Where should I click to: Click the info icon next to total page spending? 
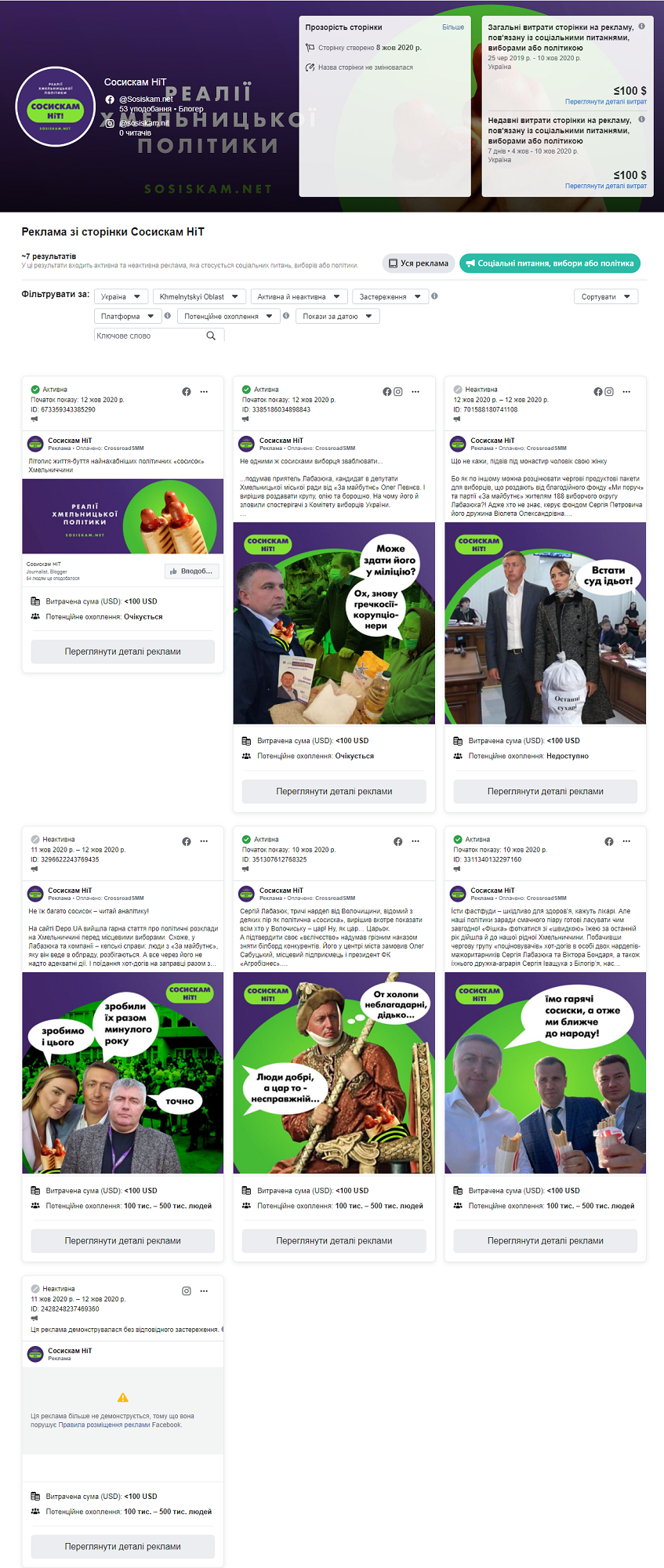click(x=641, y=27)
